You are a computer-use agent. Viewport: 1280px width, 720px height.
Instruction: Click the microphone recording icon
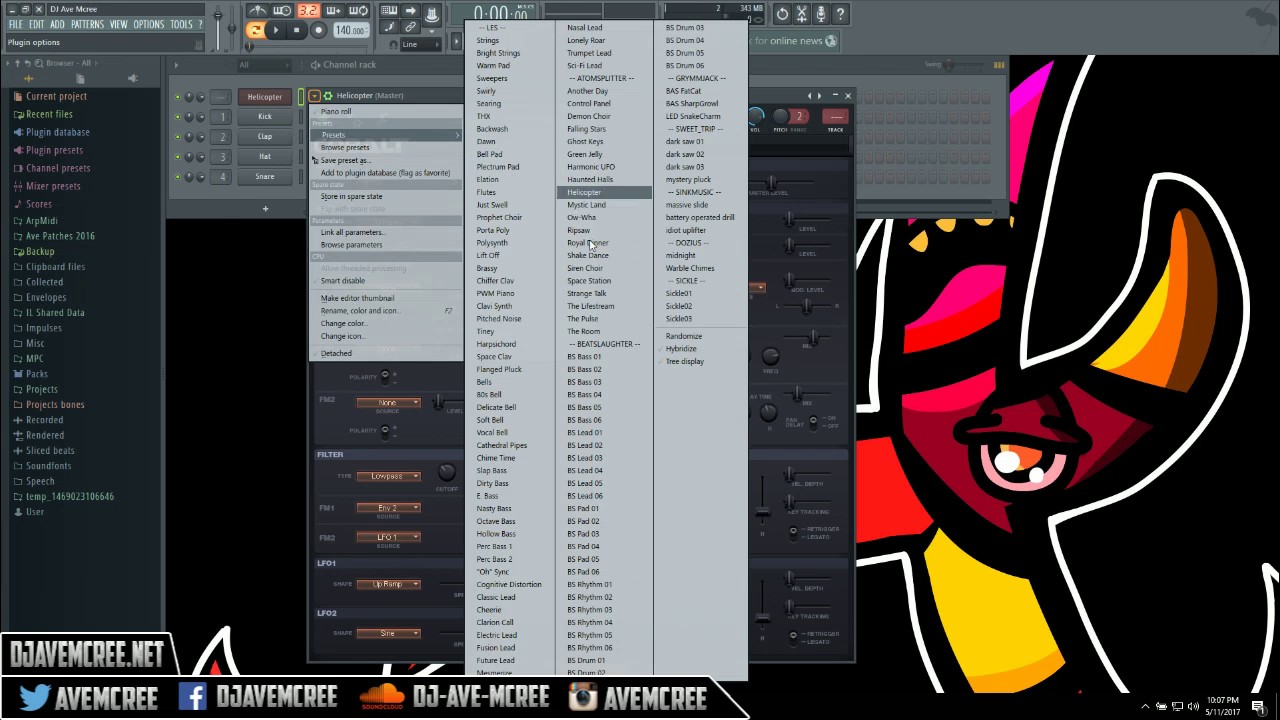pos(821,14)
